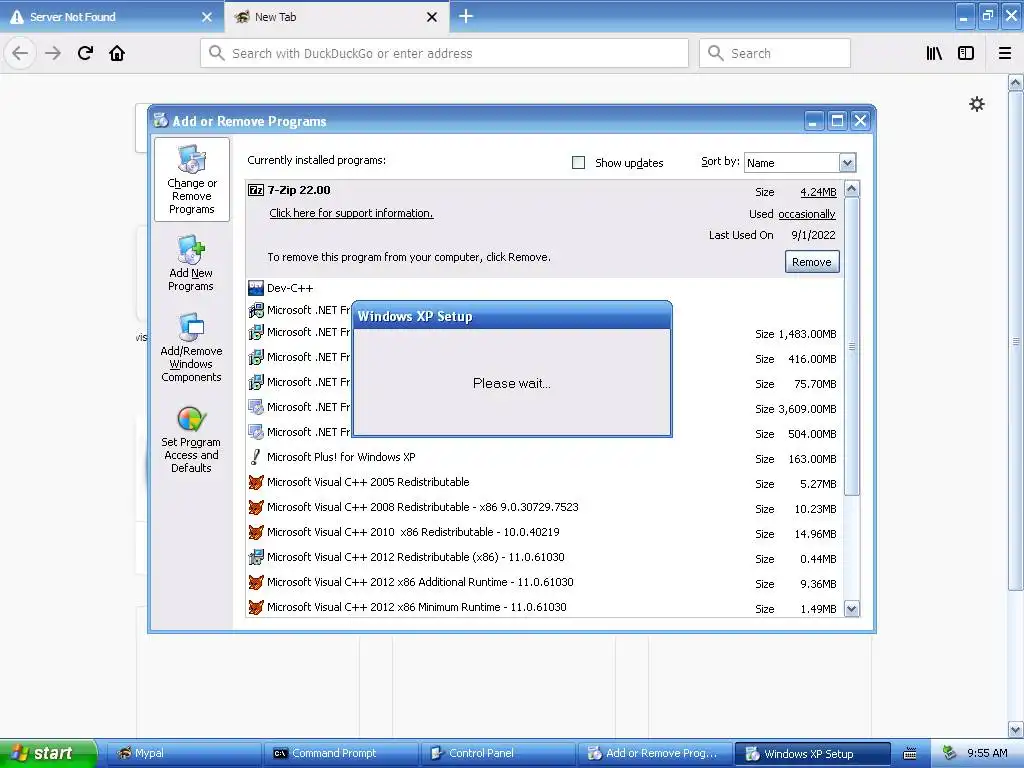The height and width of the screenshot is (768, 1024).
Task: Toggle the browser sidebar icon
Action: (966, 53)
